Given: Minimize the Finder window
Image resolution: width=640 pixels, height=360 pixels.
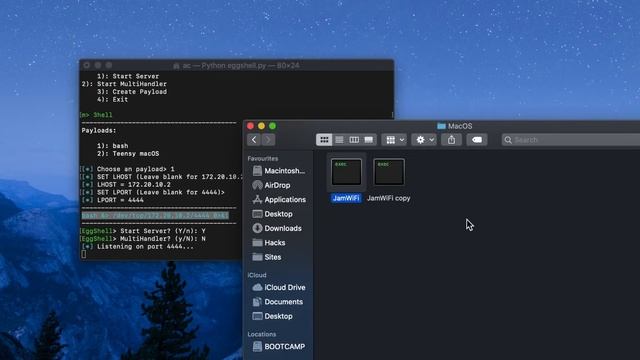Looking at the screenshot, I should (261, 126).
